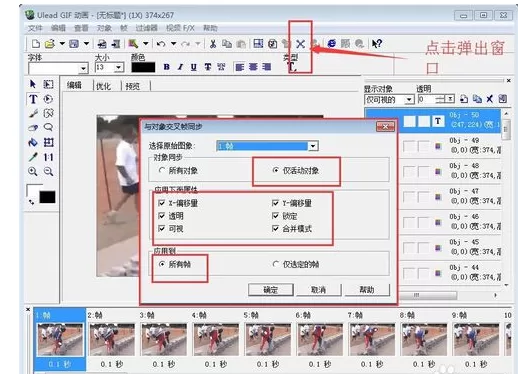Click delete X icon in object panel
The height and width of the screenshot is (374, 518).
point(489,99)
